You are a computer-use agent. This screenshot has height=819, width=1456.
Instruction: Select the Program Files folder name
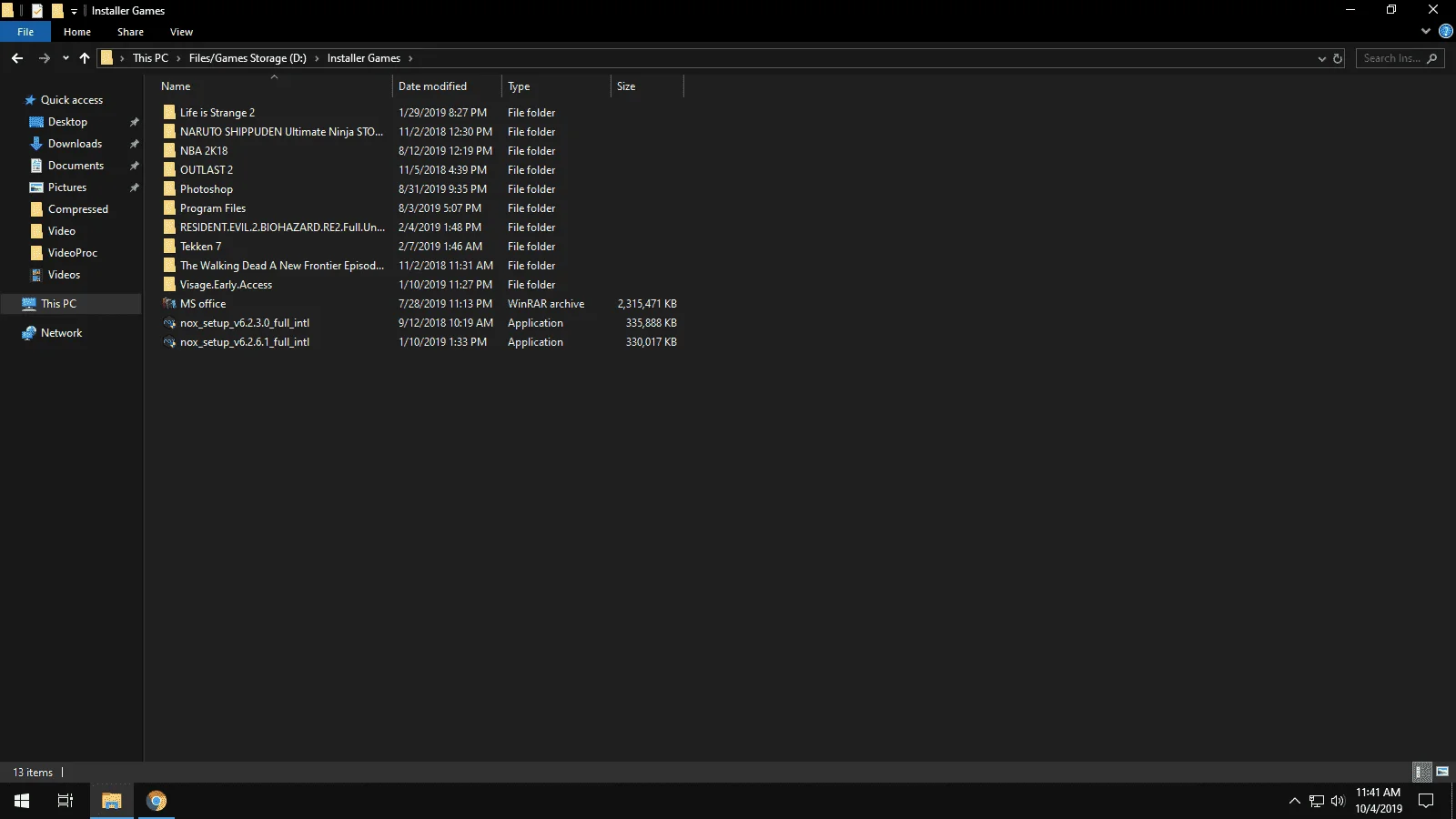(x=213, y=208)
